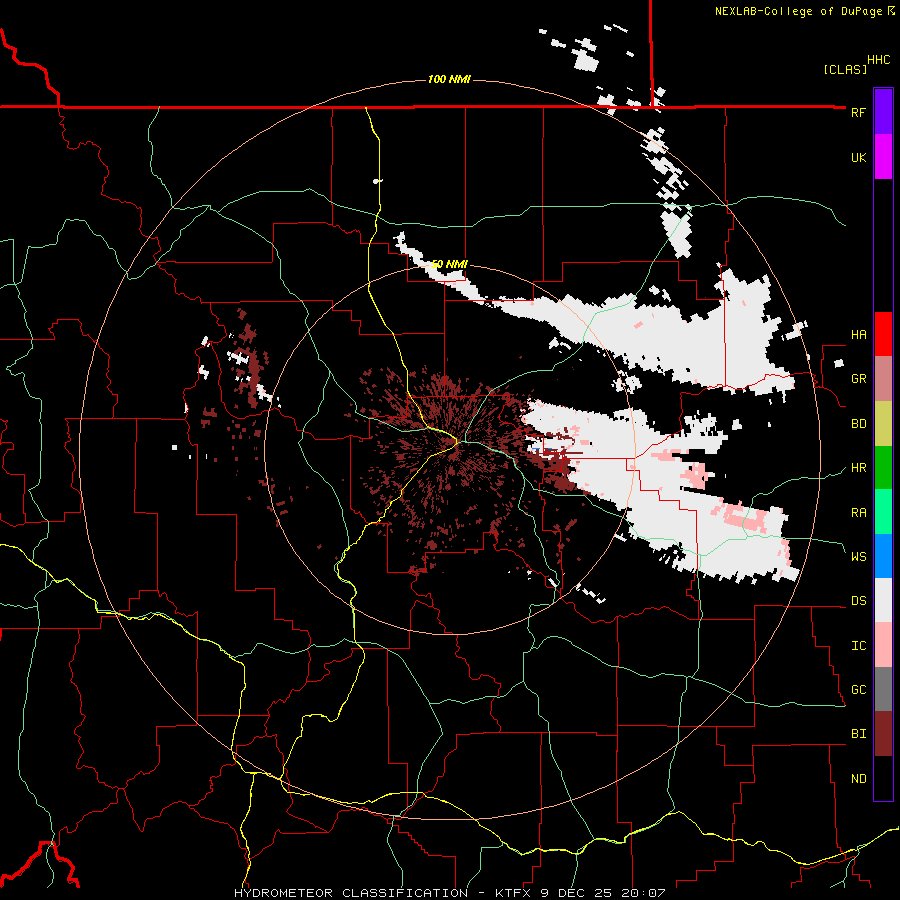Click the 'RA' legend label
Image resolution: width=900 pixels, height=900 pixels.
[x=858, y=512]
